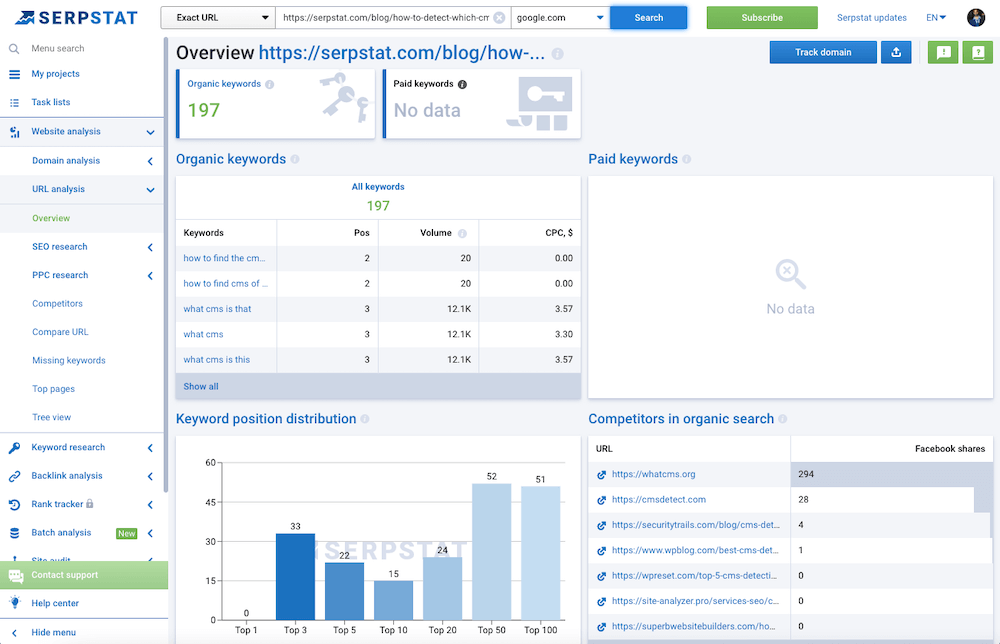Click the Top 3 bar in chart
The width and height of the screenshot is (1000, 644).
pyautogui.click(x=295, y=576)
